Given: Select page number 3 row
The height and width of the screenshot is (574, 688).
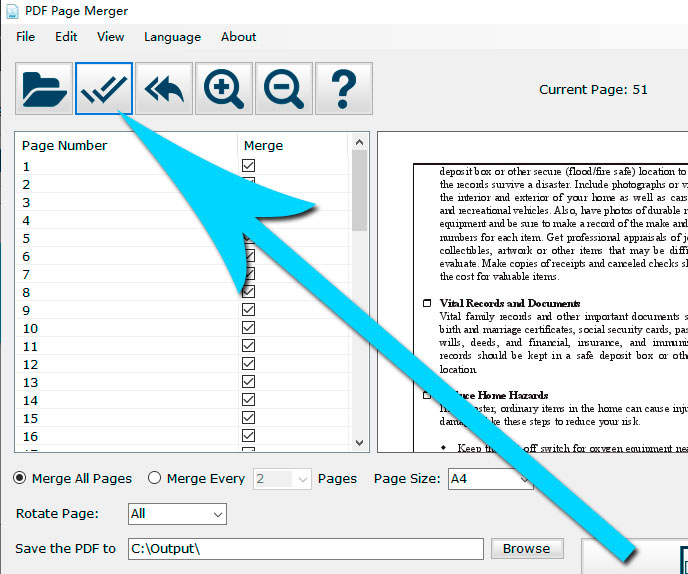Looking at the screenshot, I should pos(183,202).
